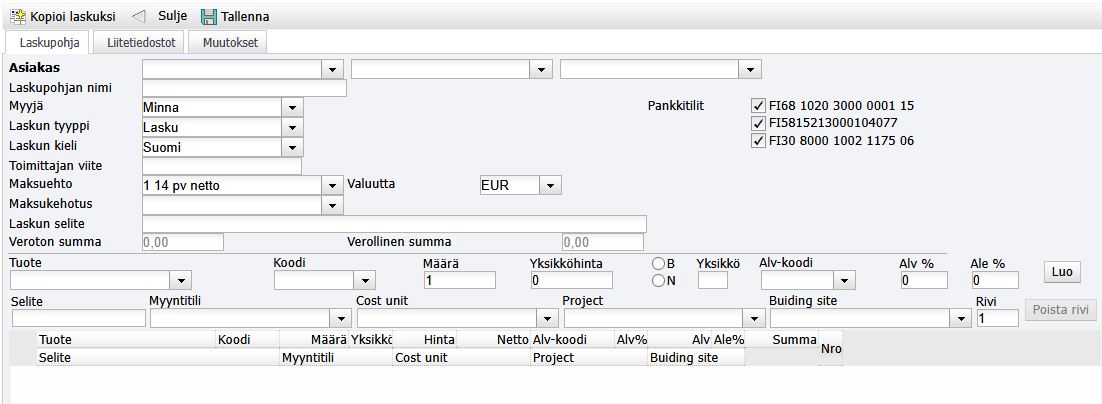Open the Laskun tyyppi dropdown
The width and height of the screenshot is (1102, 404).
(x=292, y=128)
